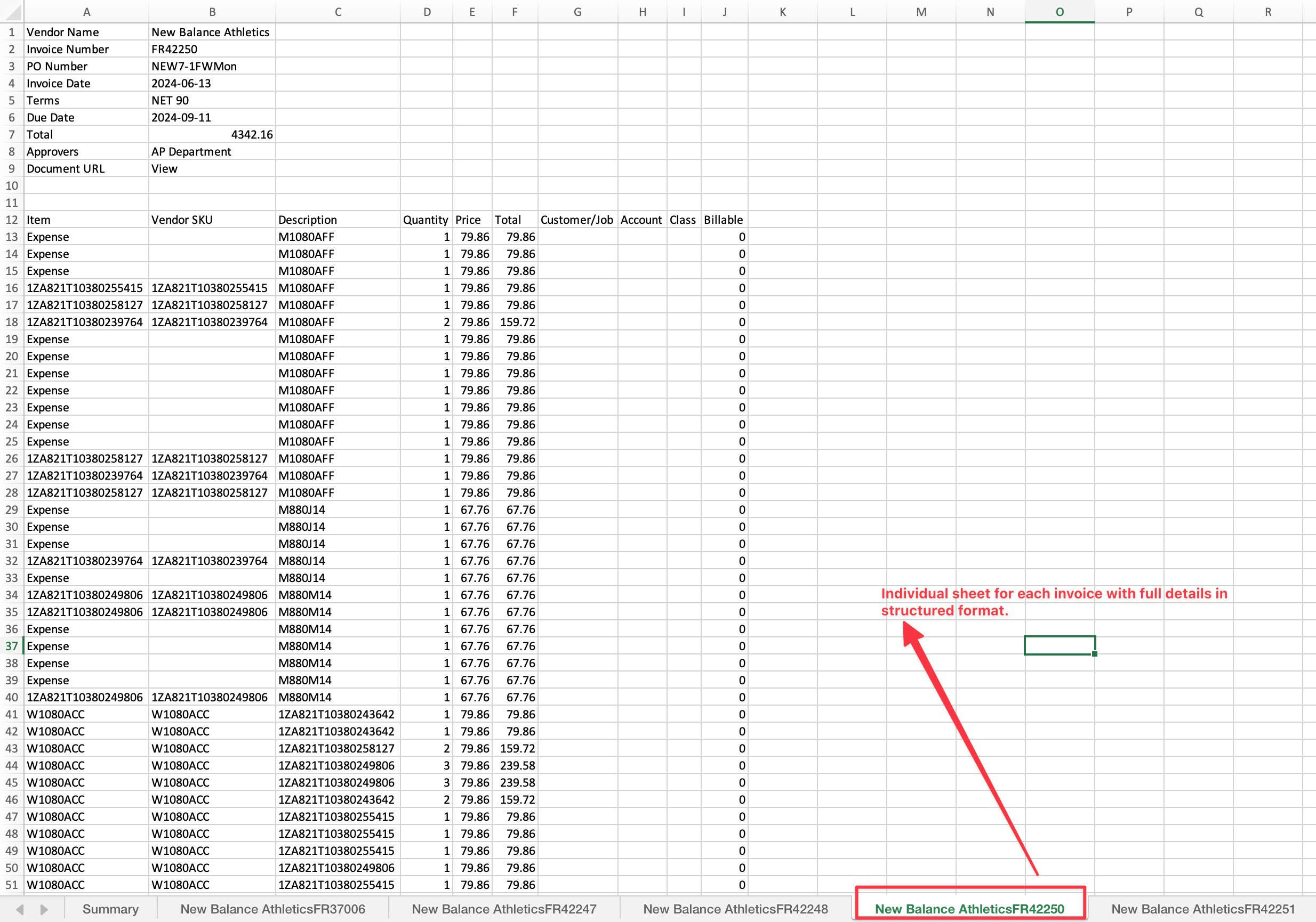This screenshot has height=922, width=1316.
Task: Switch to New Balance AthleticsFR42248 sheet tab
Action: (x=735, y=909)
